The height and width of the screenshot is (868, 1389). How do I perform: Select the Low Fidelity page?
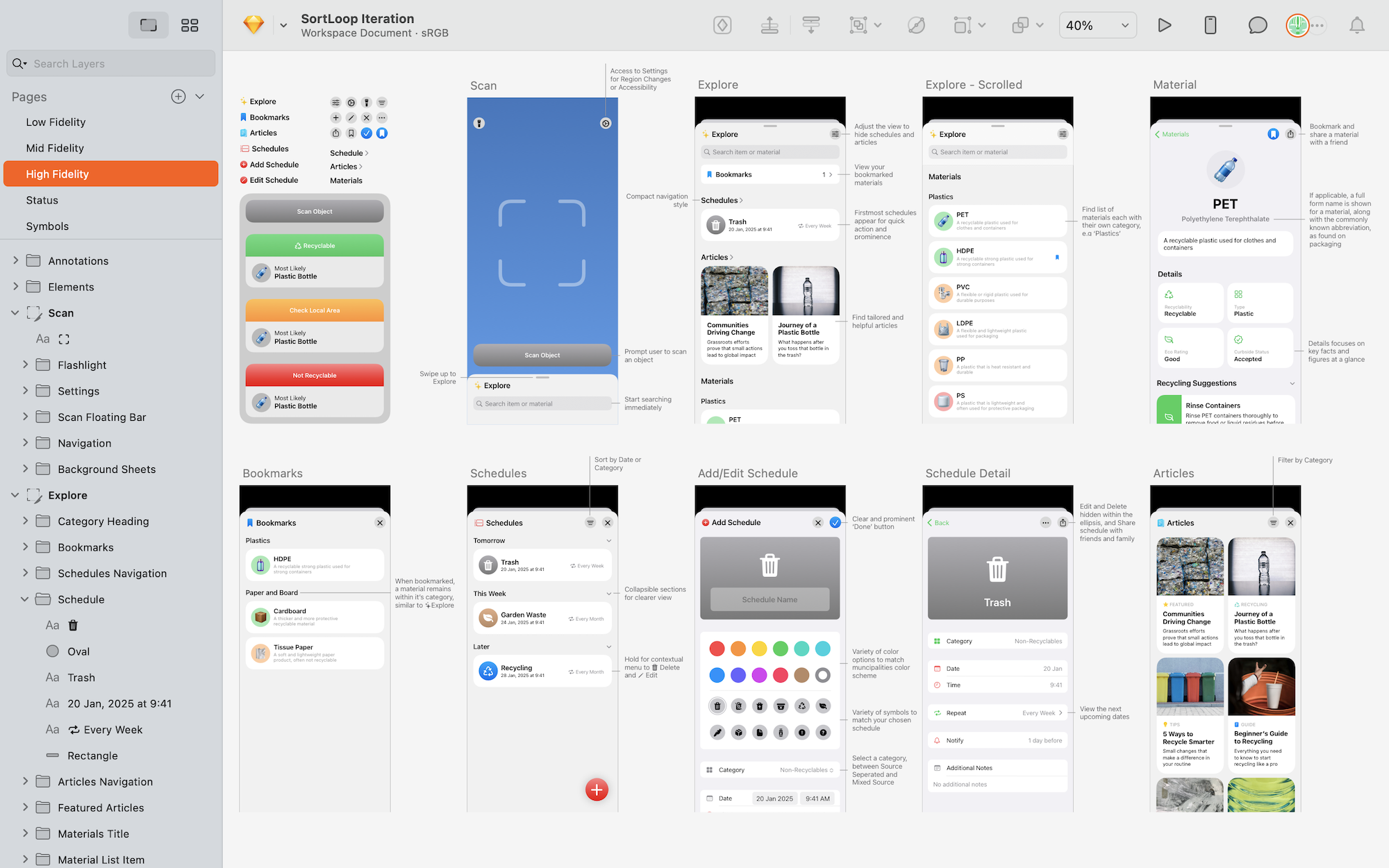pos(56,122)
